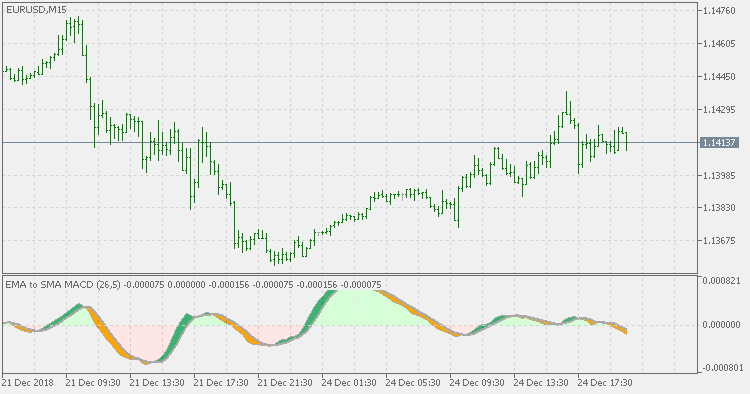
Task: Click the -0.000801 indicator scale value
Action: (x=722, y=367)
